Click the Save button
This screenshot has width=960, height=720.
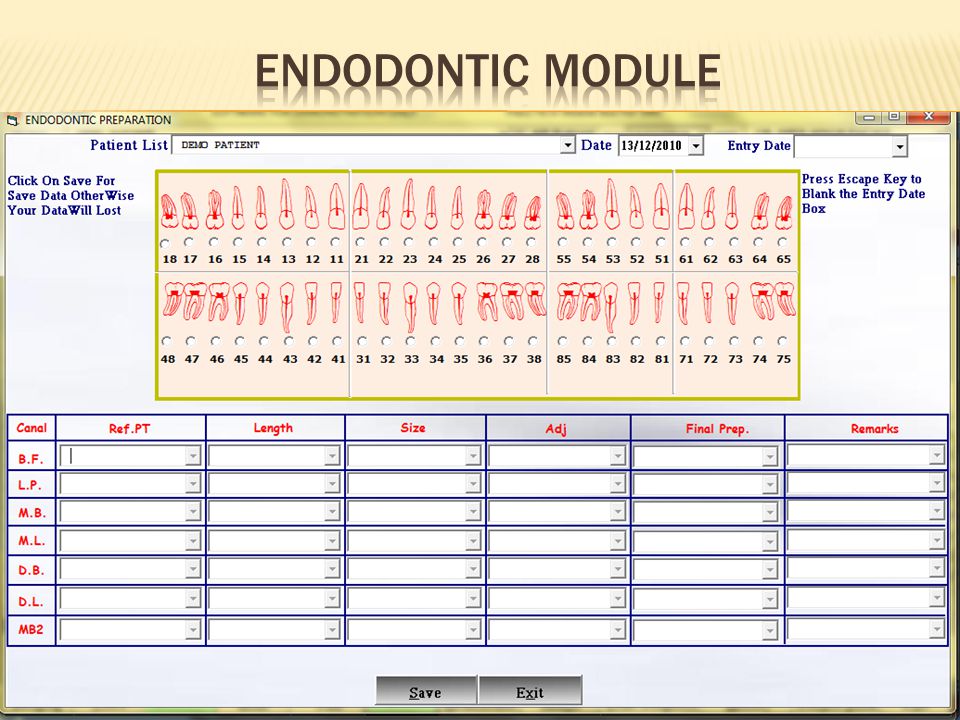pyautogui.click(x=426, y=691)
